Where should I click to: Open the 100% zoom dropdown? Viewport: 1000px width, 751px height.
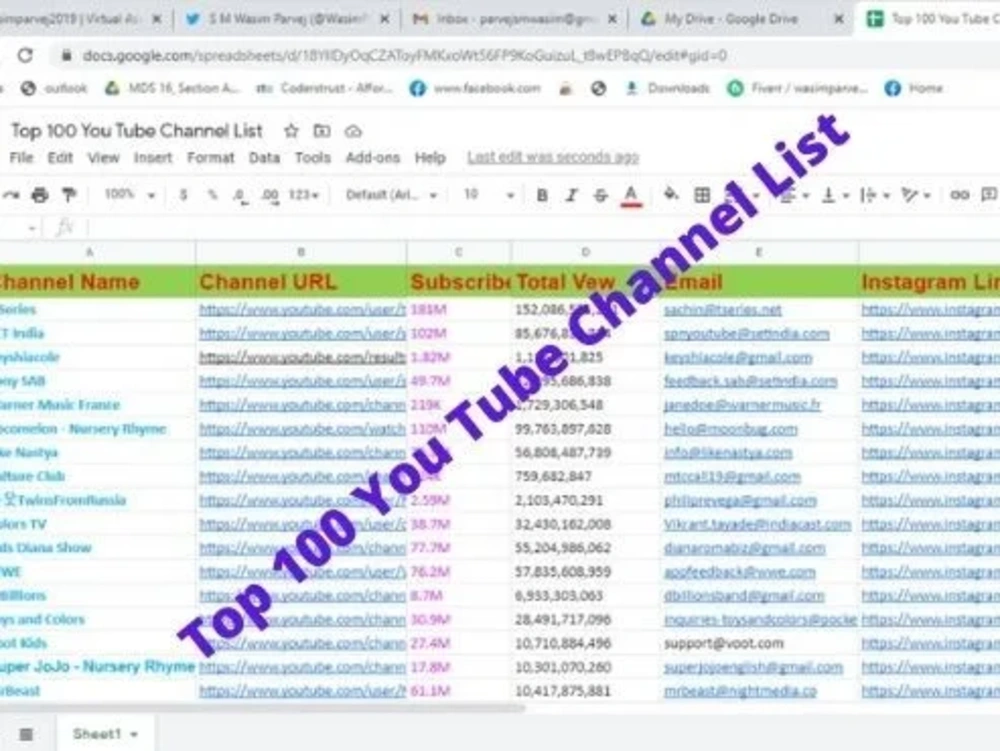pos(129,194)
